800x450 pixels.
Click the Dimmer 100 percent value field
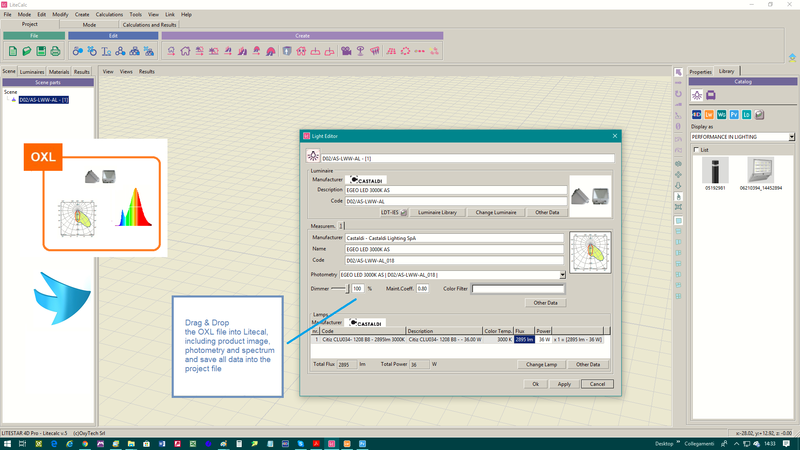coord(358,289)
